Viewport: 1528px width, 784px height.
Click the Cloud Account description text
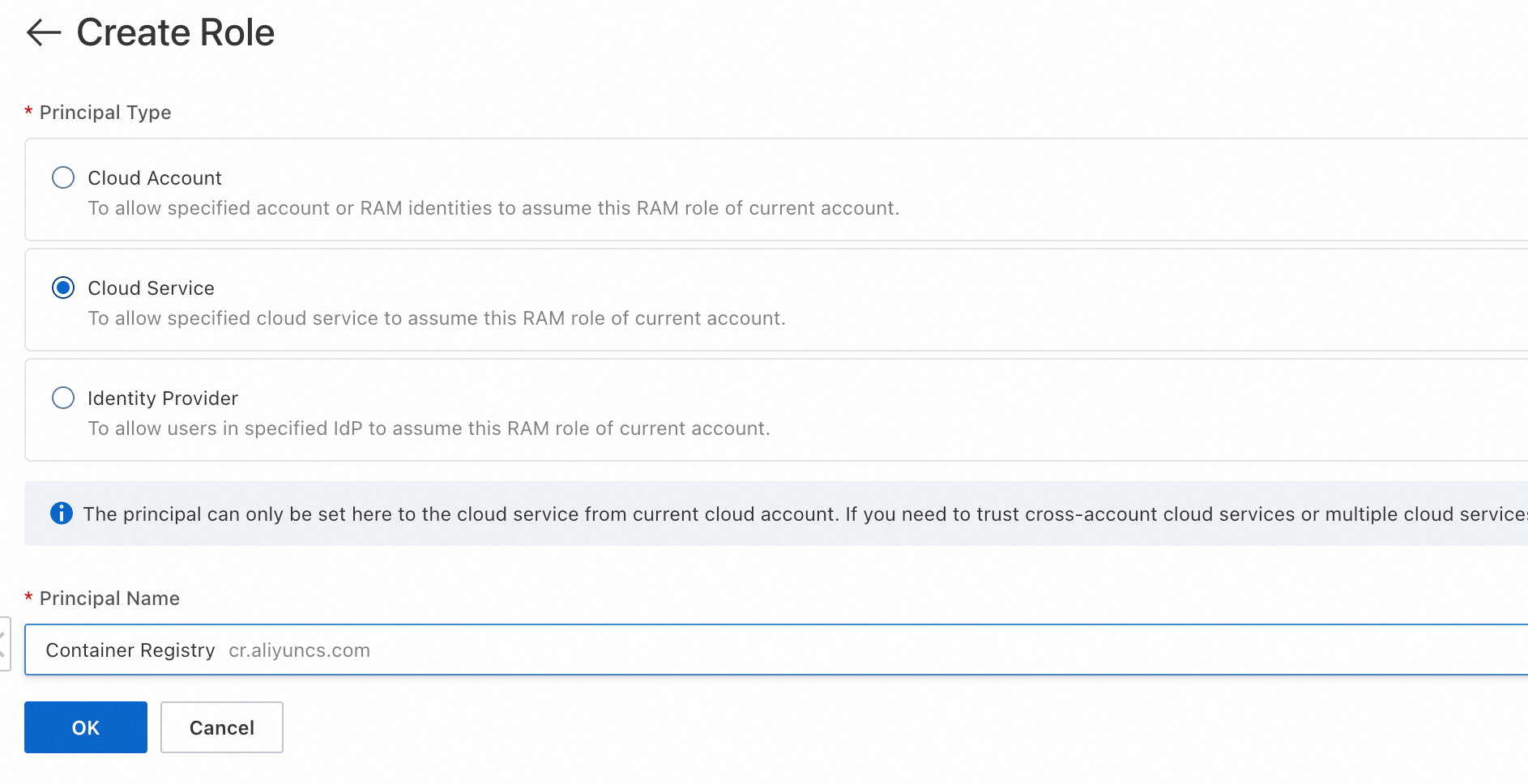[493, 208]
